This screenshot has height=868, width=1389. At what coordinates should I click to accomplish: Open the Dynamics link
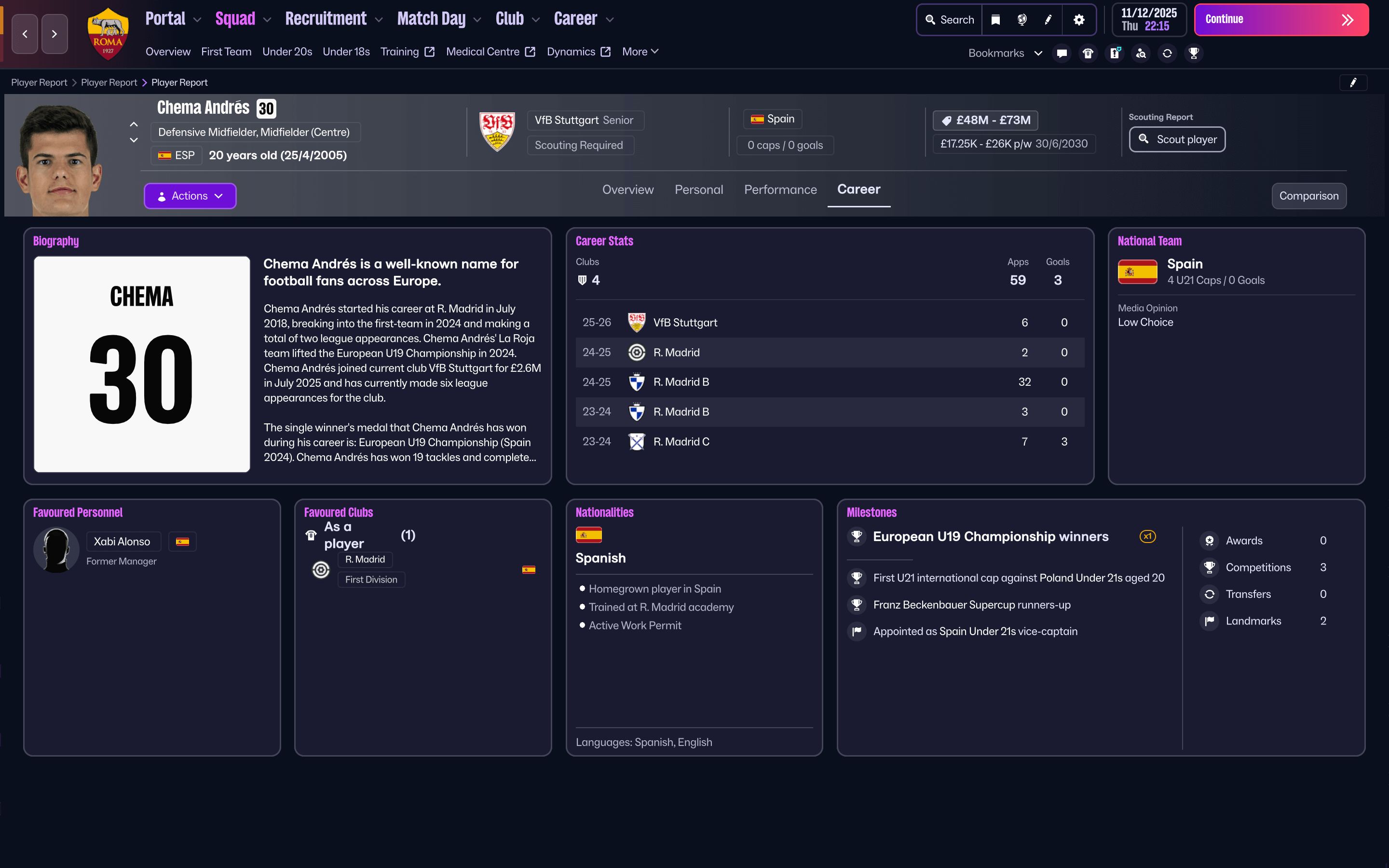tap(579, 52)
